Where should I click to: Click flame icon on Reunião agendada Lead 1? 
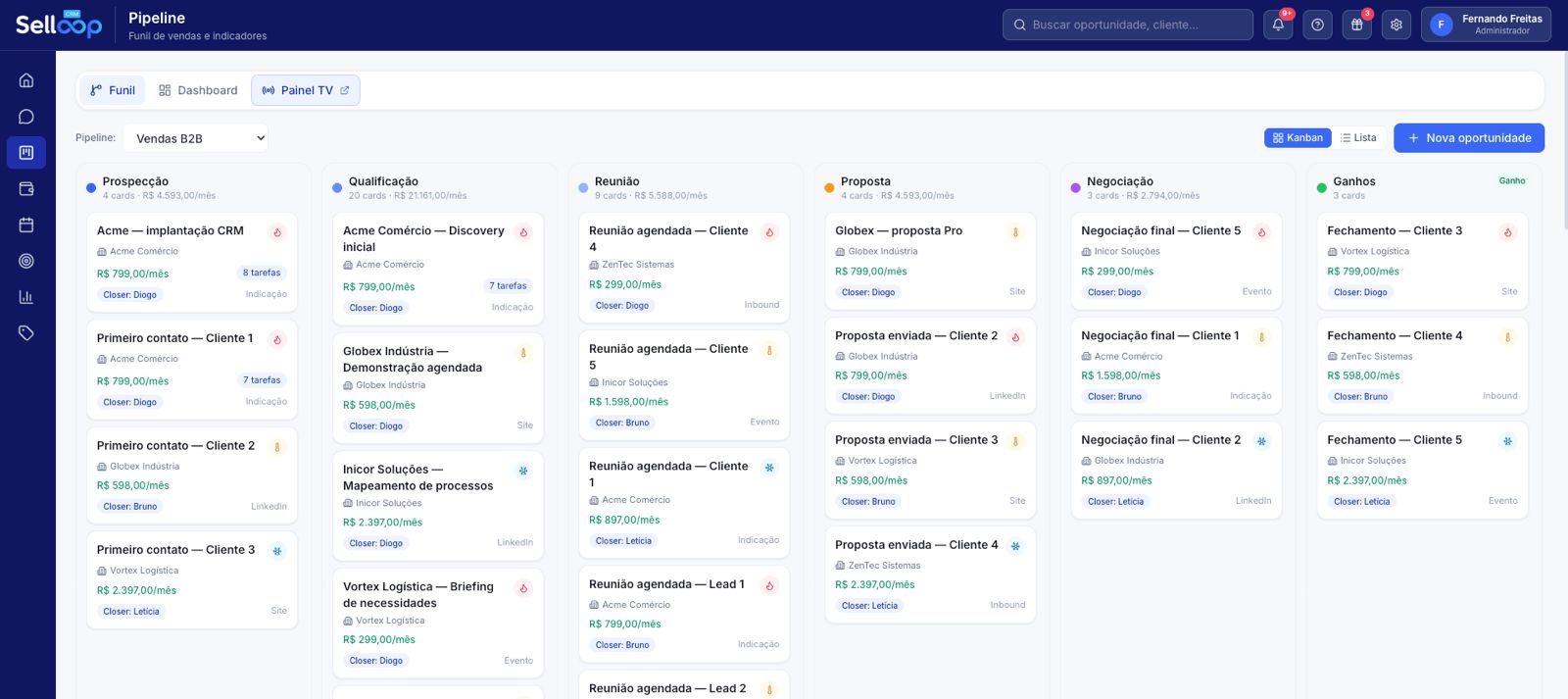[x=769, y=586]
